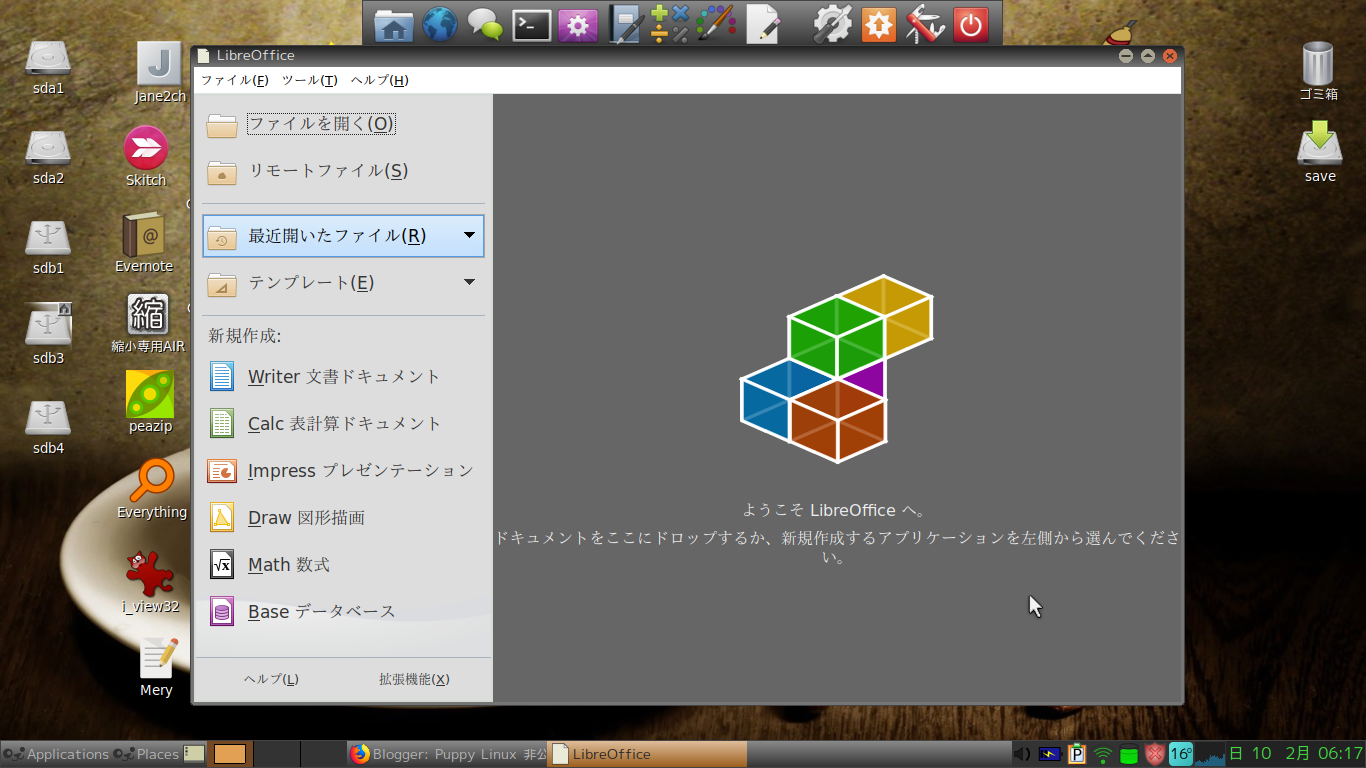Open the Applications menu in taskbar
The height and width of the screenshot is (768, 1366).
56,754
